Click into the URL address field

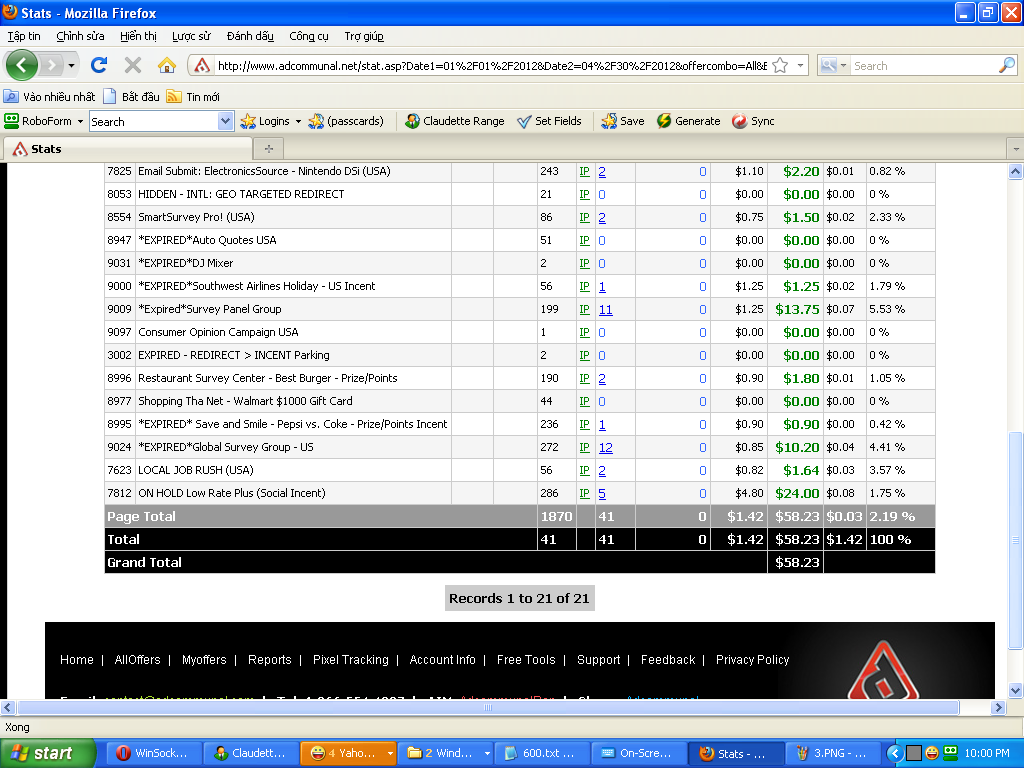click(492, 65)
